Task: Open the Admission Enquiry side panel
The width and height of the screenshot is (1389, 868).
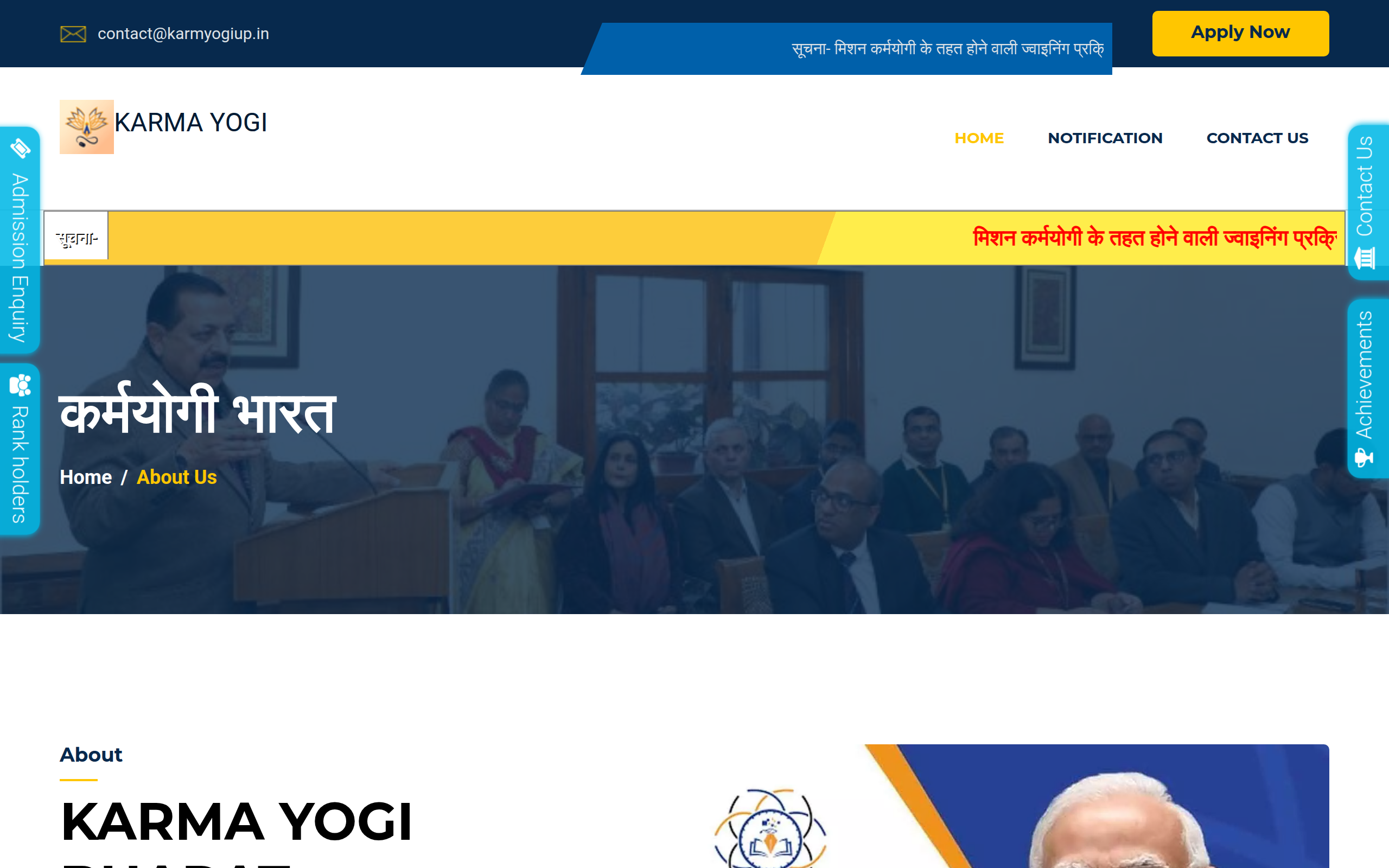Action: pos(20,240)
